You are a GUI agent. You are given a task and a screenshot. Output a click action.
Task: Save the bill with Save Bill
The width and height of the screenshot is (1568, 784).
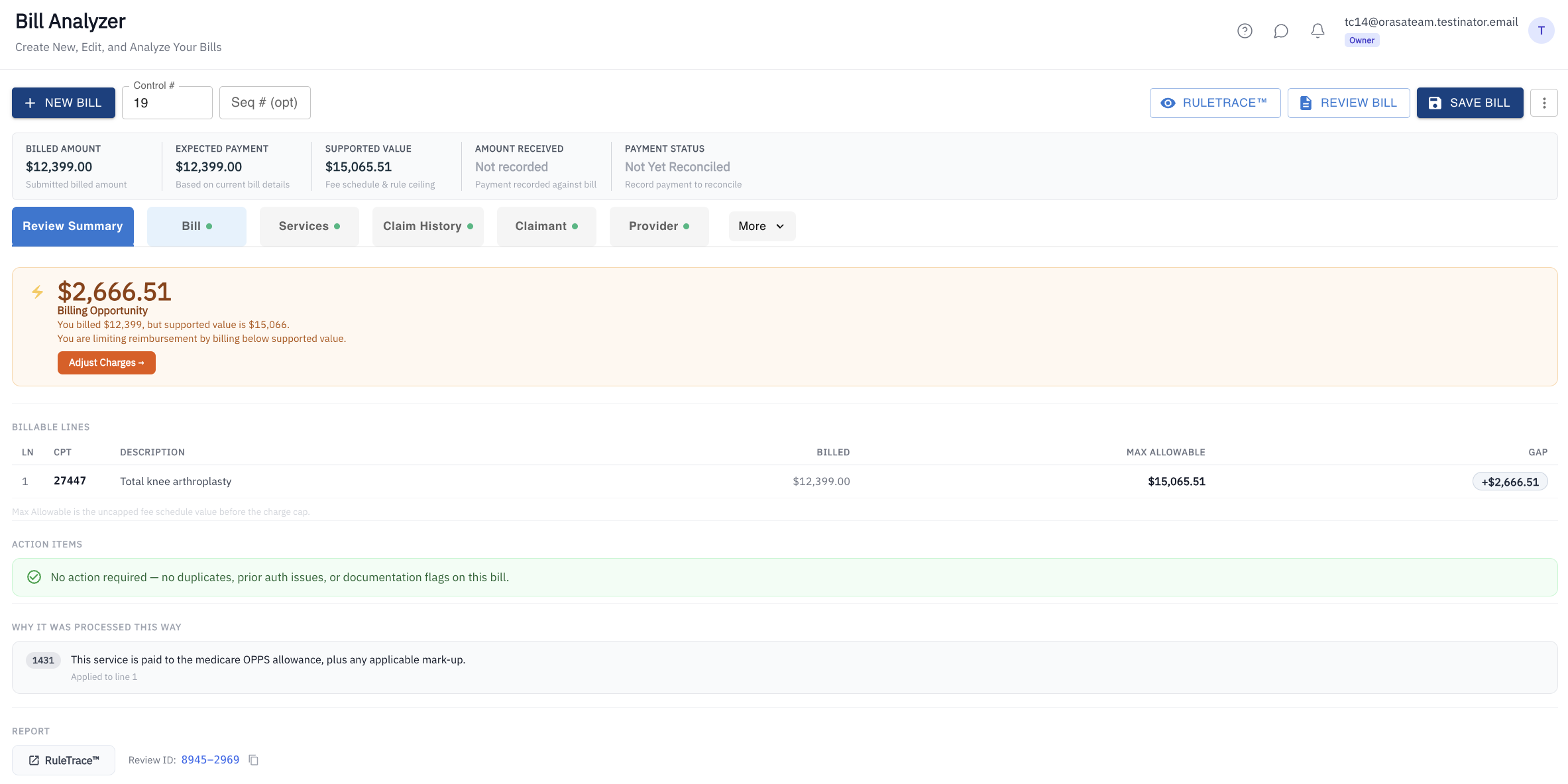1469,103
